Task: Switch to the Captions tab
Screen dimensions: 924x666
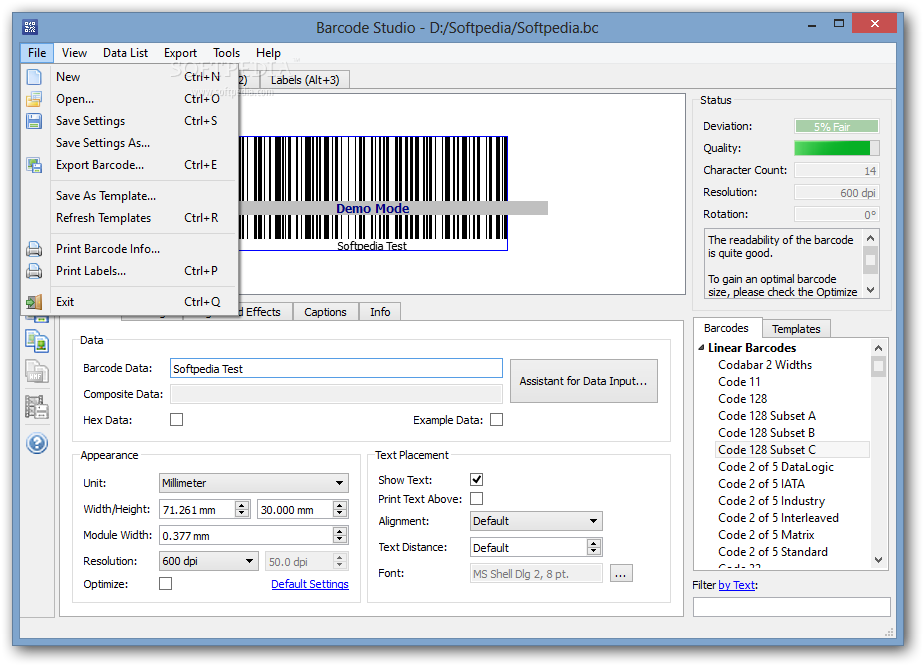Action: point(325,312)
